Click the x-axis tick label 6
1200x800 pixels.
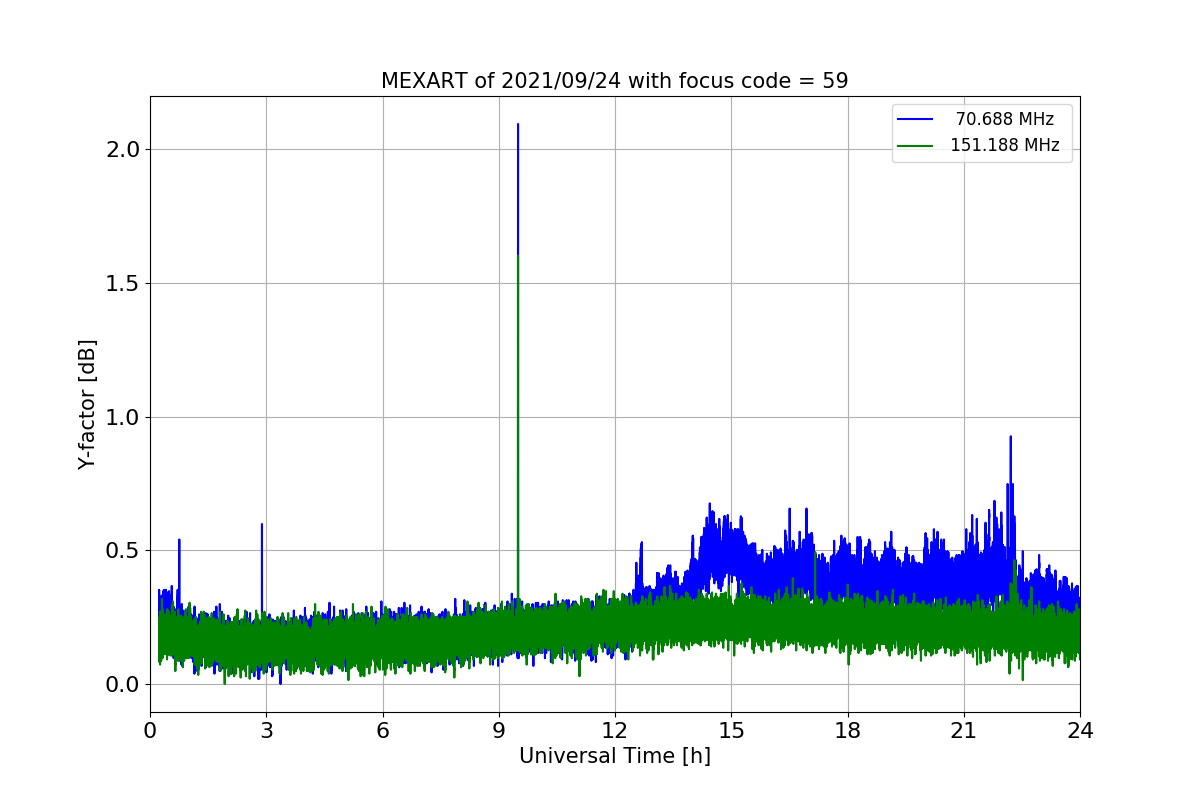click(x=383, y=731)
